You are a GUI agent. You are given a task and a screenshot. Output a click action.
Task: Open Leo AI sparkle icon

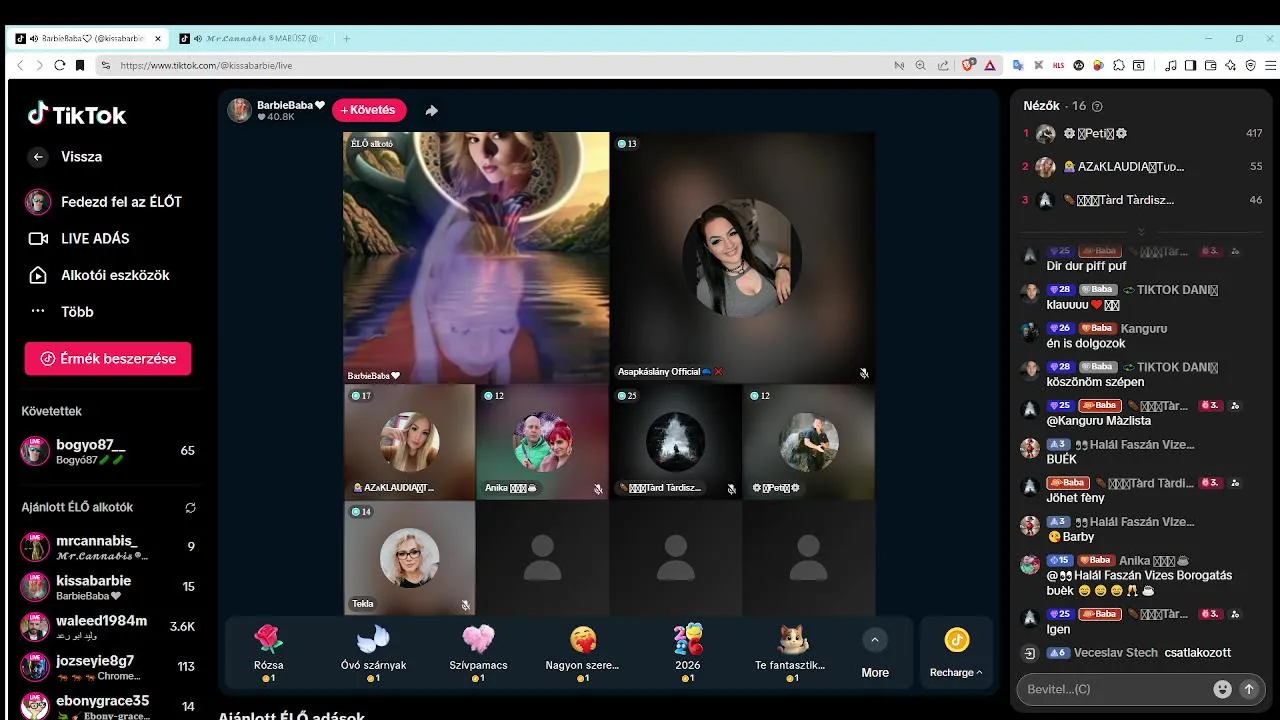pos(1230,65)
